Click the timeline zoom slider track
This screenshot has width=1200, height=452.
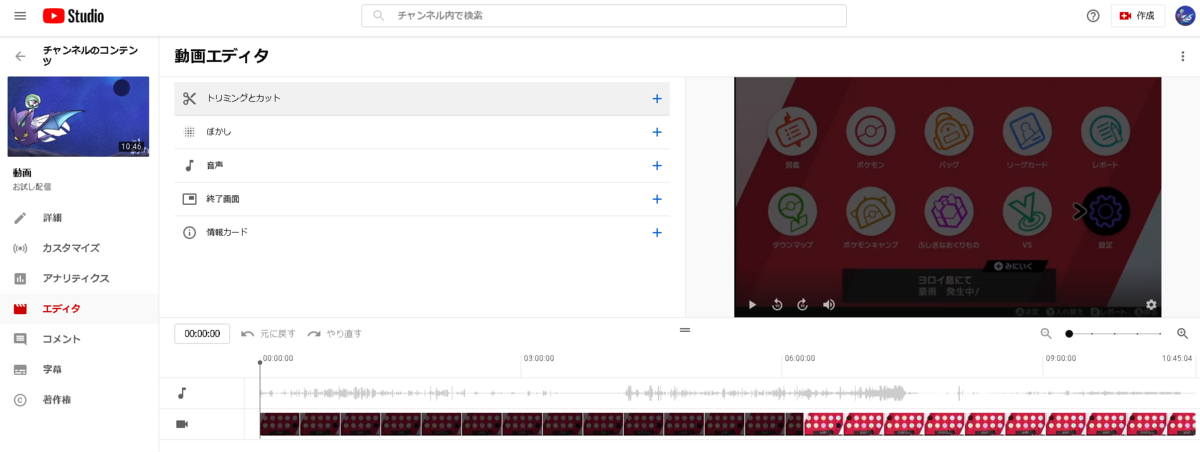click(1114, 333)
